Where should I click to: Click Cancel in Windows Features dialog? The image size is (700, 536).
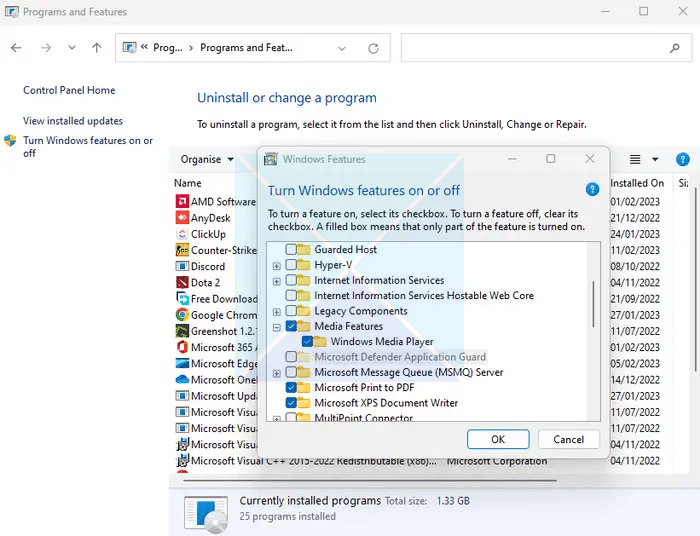[x=569, y=440]
